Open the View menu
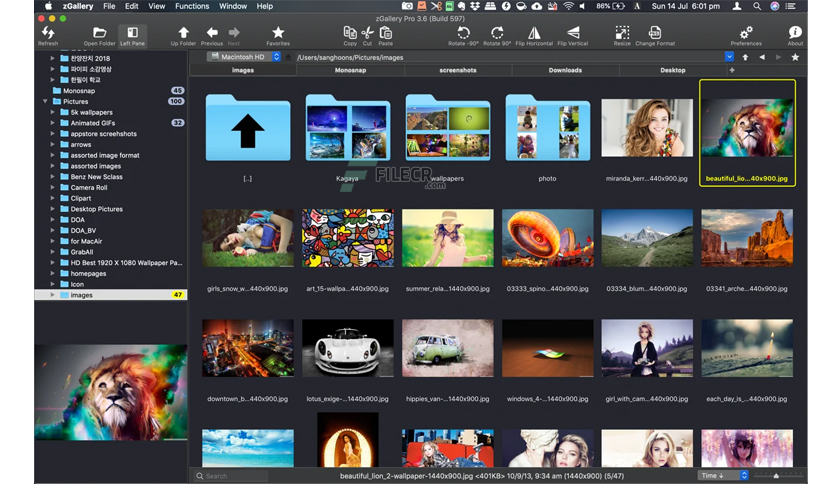This screenshot has height=484, width=836. 156,6
